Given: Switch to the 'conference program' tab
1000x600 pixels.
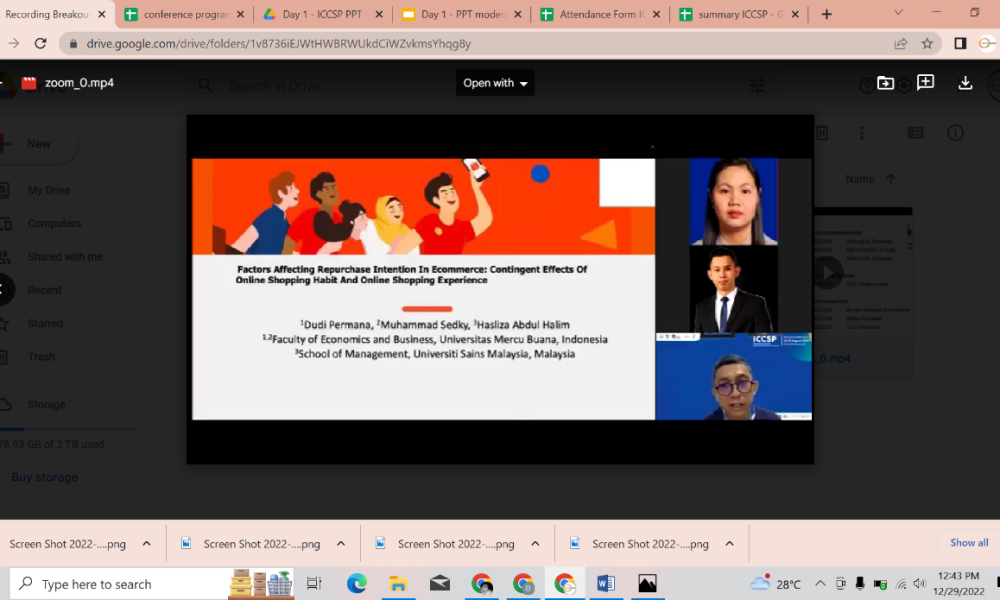Looking at the screenshot, I should (185, 14).
